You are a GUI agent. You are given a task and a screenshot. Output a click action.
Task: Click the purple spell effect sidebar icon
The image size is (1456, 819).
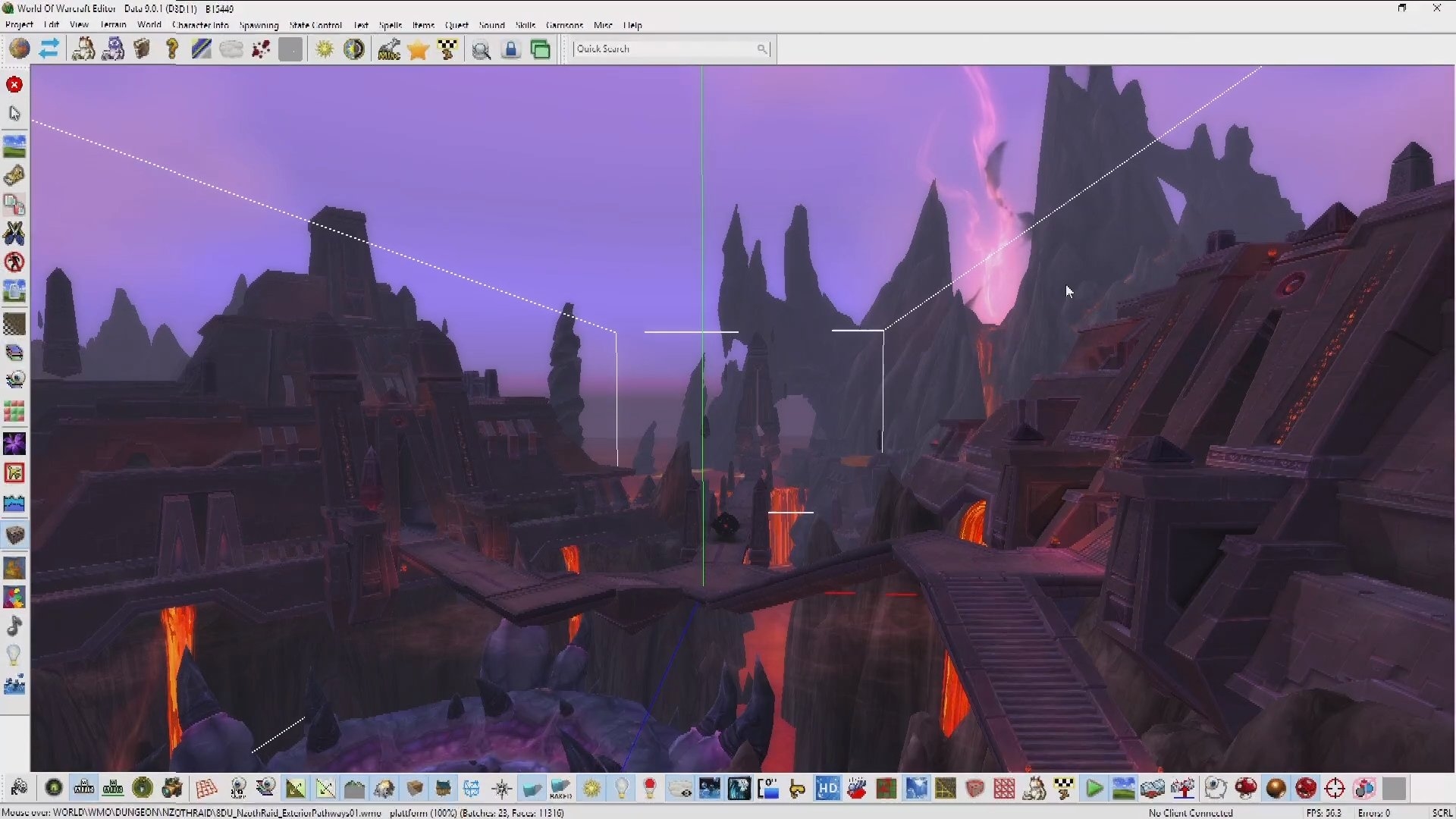click(x=14, y=444)
